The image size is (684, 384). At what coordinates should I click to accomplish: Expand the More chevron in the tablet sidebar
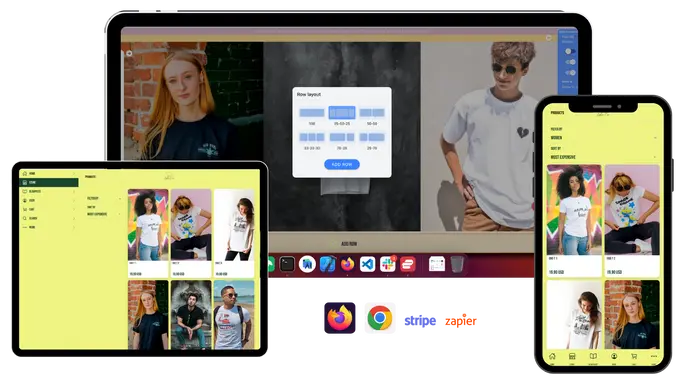click(74, 227)
